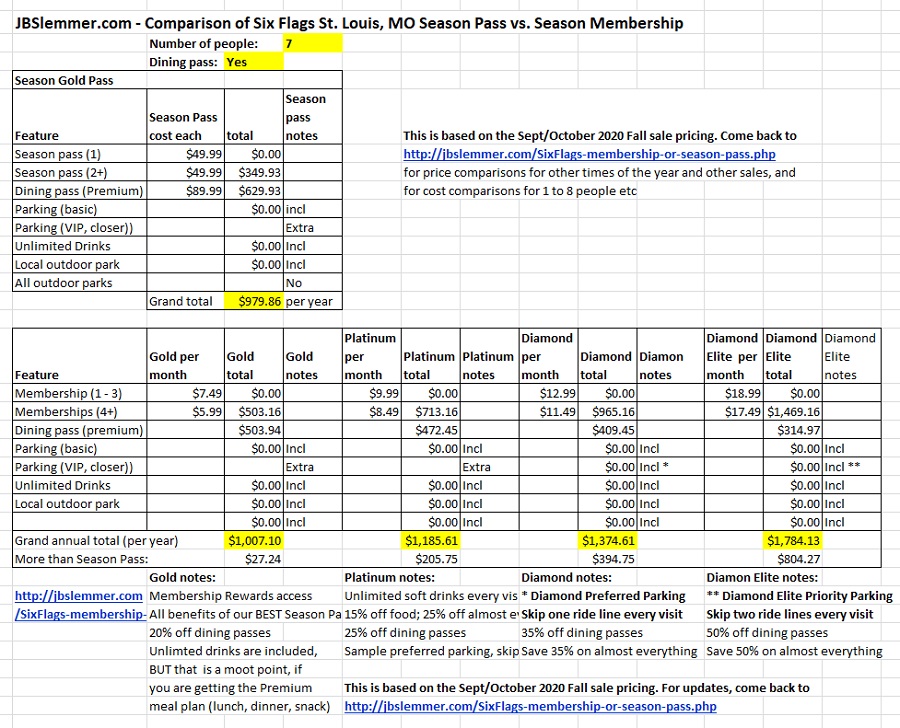Click the Memberships (4+) row label

pyautogui.click(x=79, y=412)
